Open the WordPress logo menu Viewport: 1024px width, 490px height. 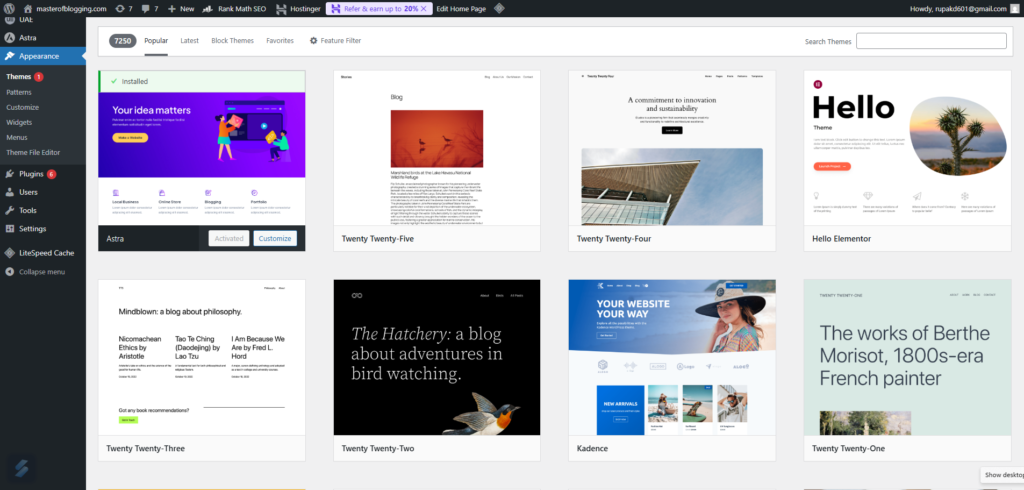(9, 8)
